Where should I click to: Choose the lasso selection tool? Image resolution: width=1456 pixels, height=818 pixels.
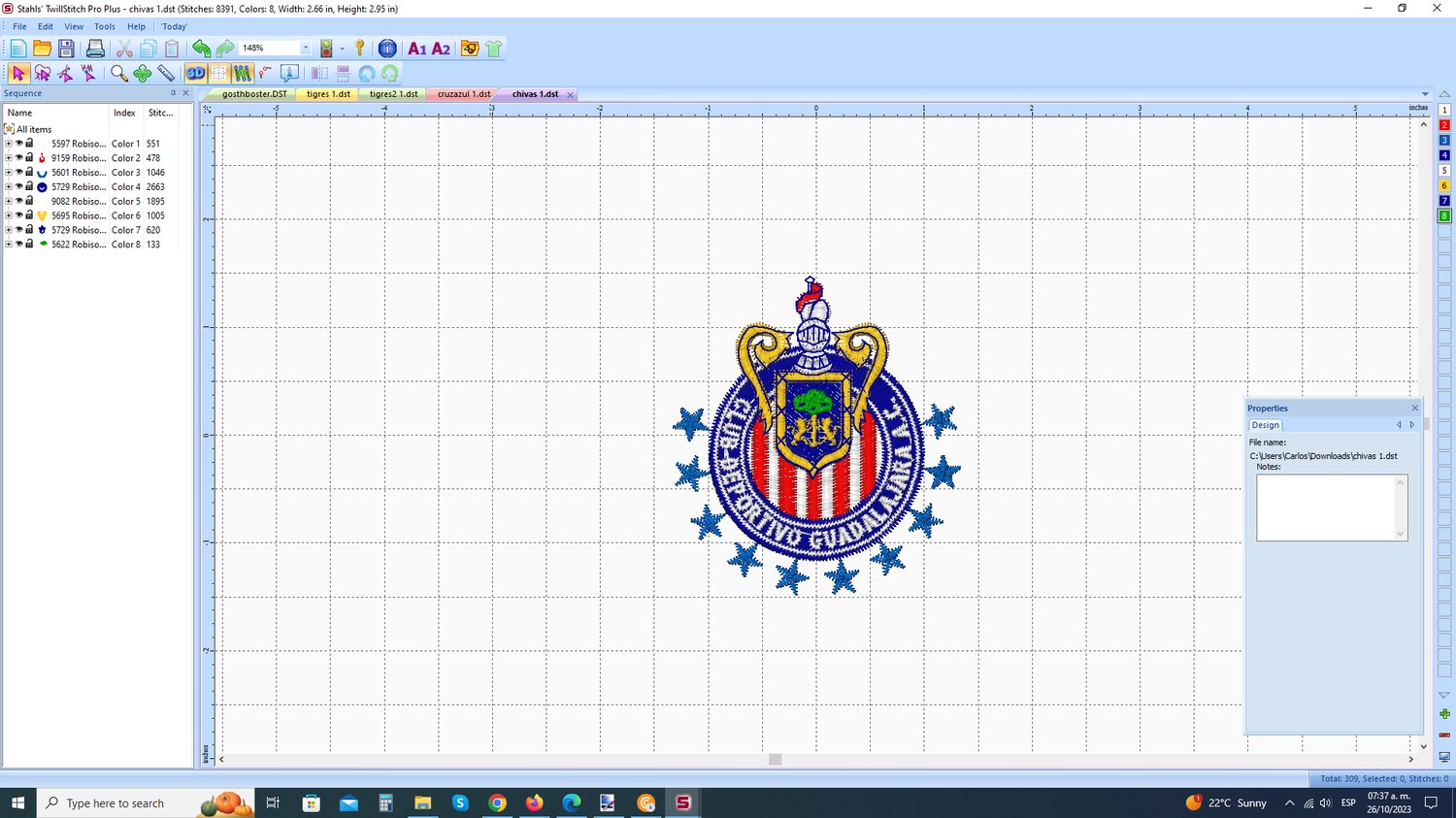pyautogui.click(x=42, y=73)
